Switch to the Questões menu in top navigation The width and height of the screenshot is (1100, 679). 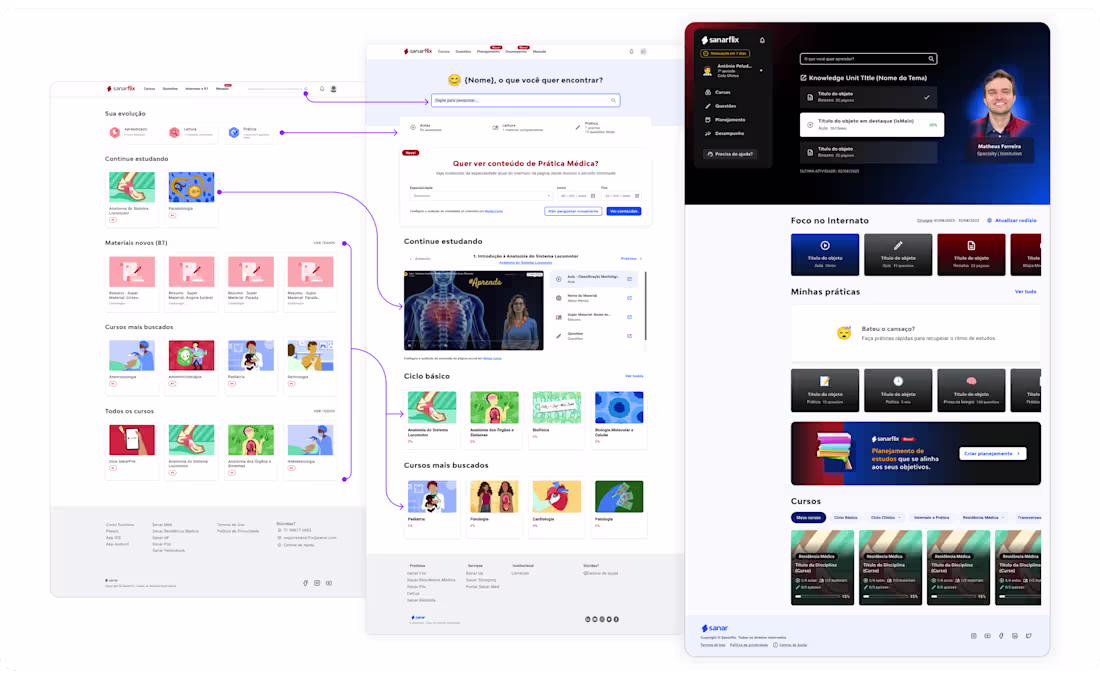[464, 52]
